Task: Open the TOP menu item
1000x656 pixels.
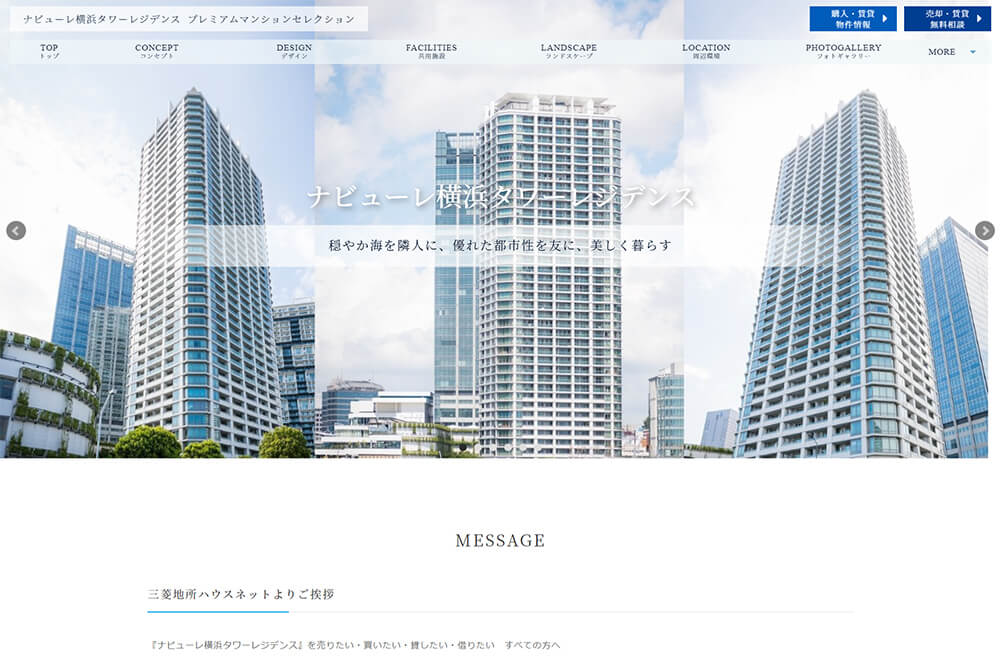Action: [x=49, y=51]
